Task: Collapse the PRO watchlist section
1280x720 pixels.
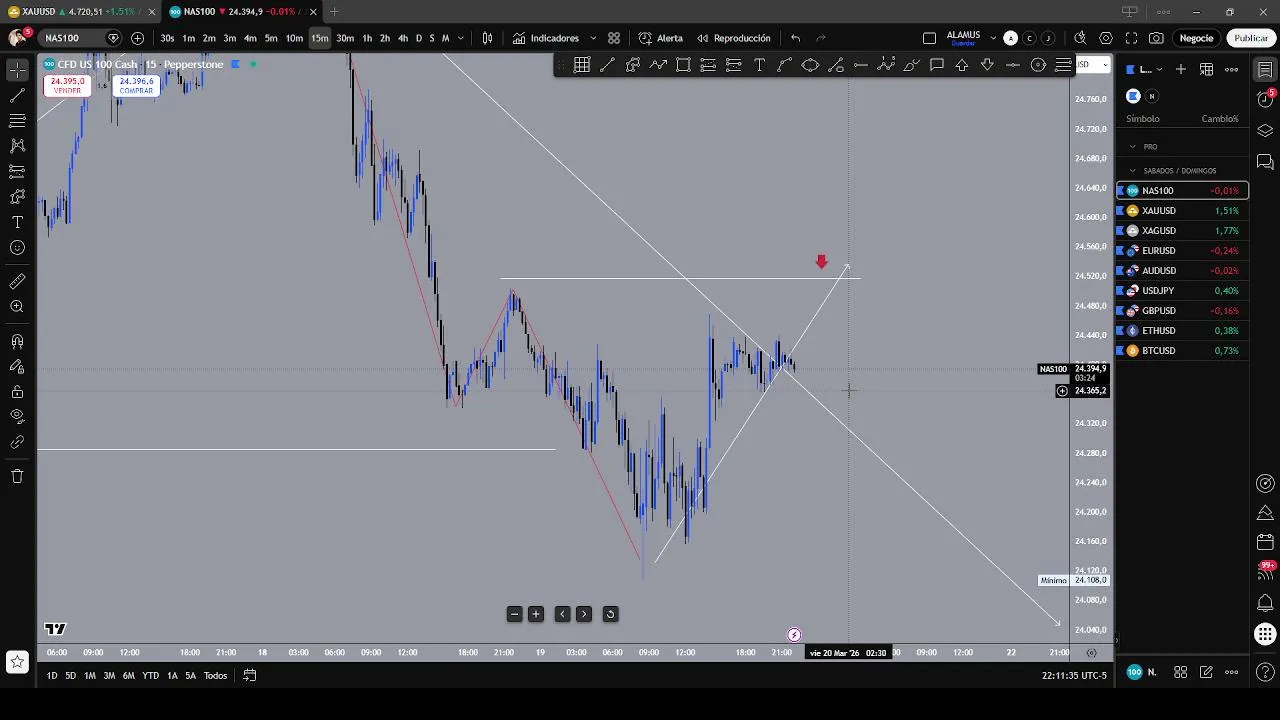Action: [1133, 147]
